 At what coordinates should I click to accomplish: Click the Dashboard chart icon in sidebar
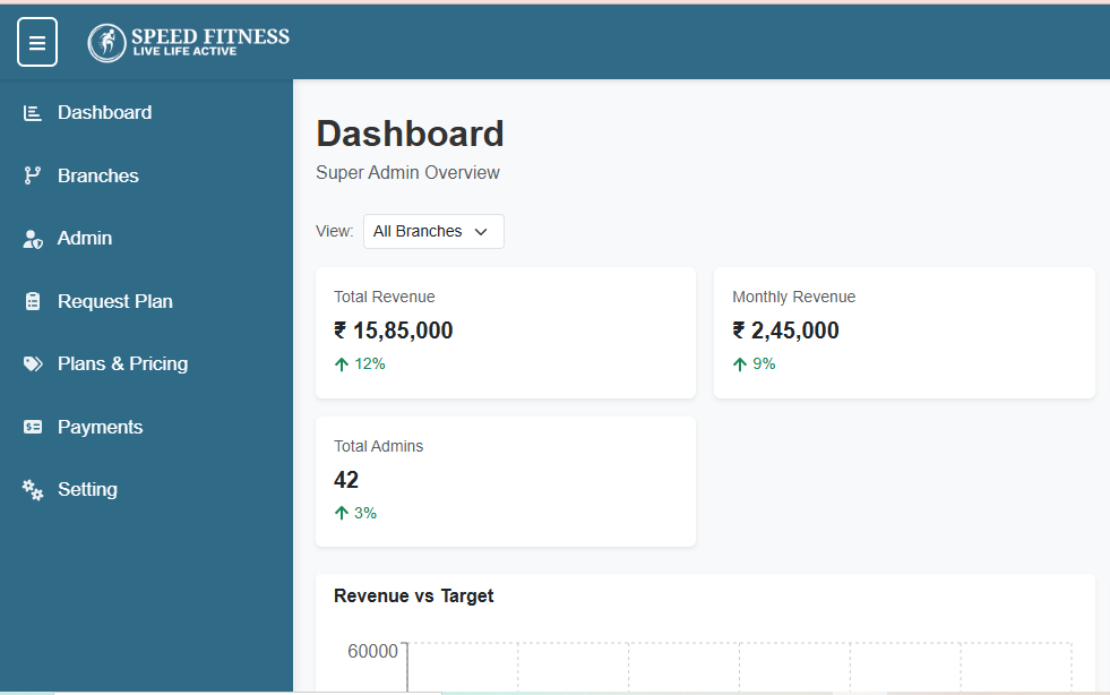coord(33,113)
